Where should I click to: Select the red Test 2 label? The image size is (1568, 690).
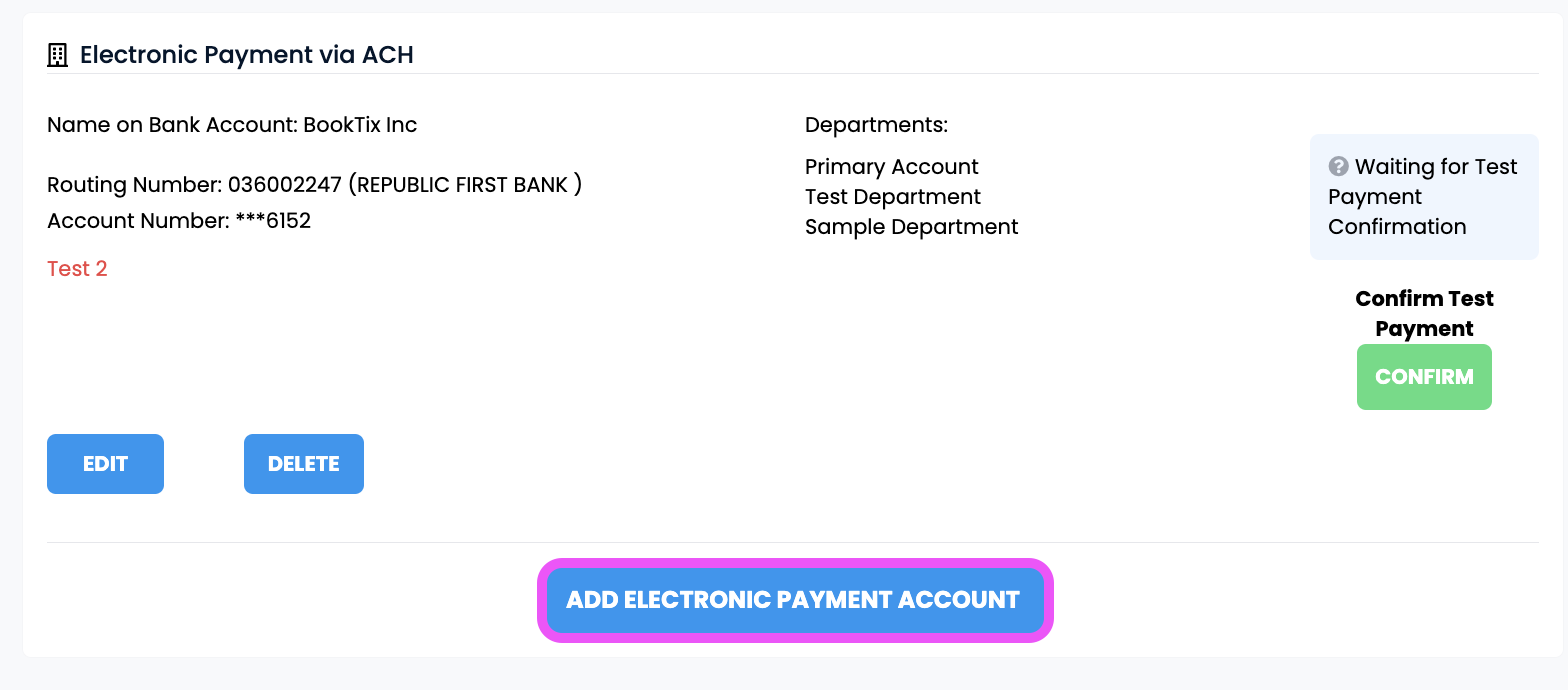point(77,269)
